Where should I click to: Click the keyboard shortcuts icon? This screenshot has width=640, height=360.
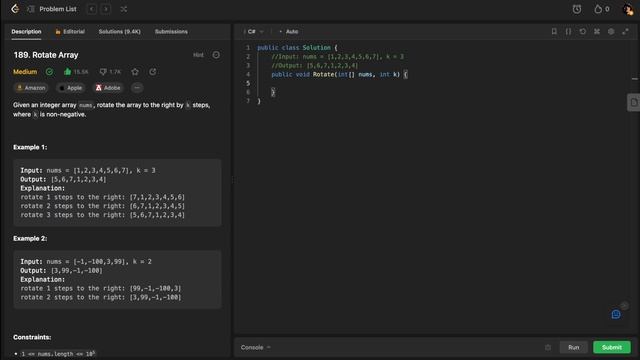click(x=597, y=31)
